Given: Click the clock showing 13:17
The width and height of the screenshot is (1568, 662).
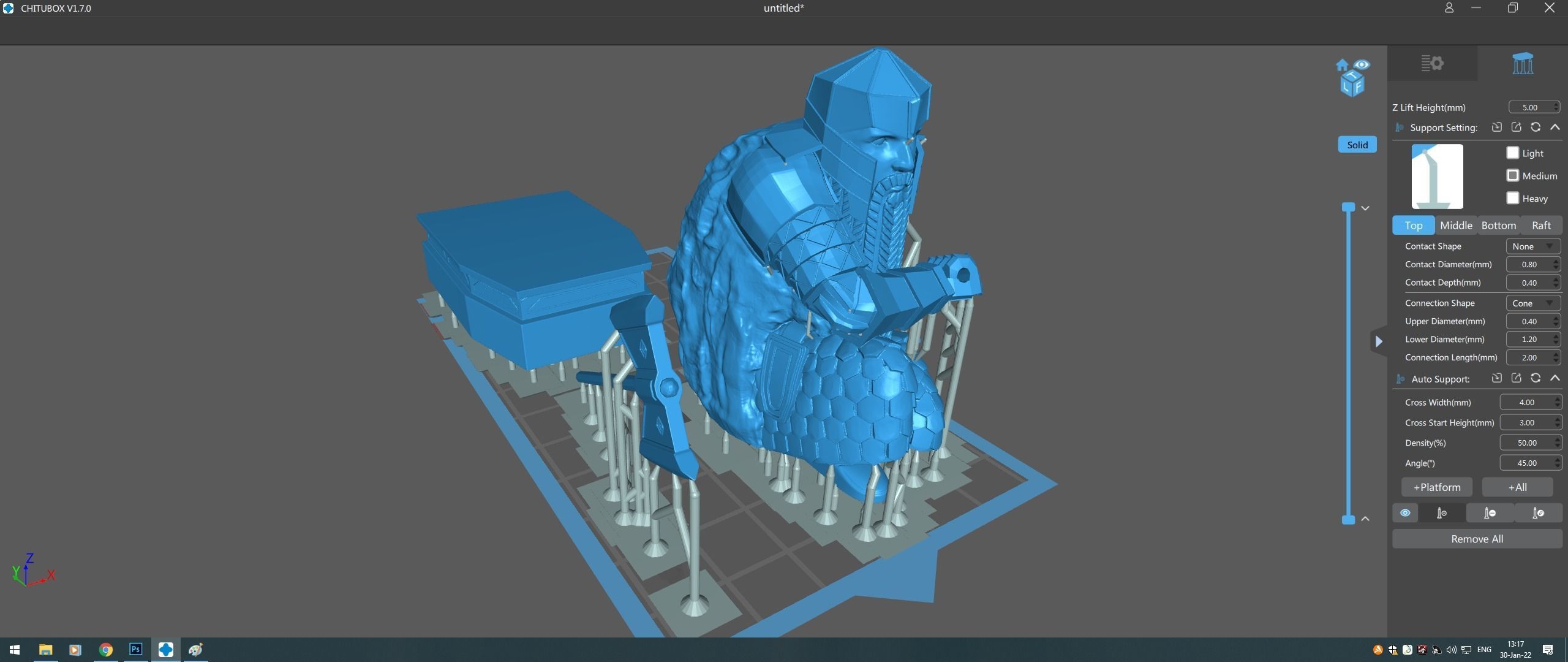Looking at the screenshot, I should [1515, 644].
